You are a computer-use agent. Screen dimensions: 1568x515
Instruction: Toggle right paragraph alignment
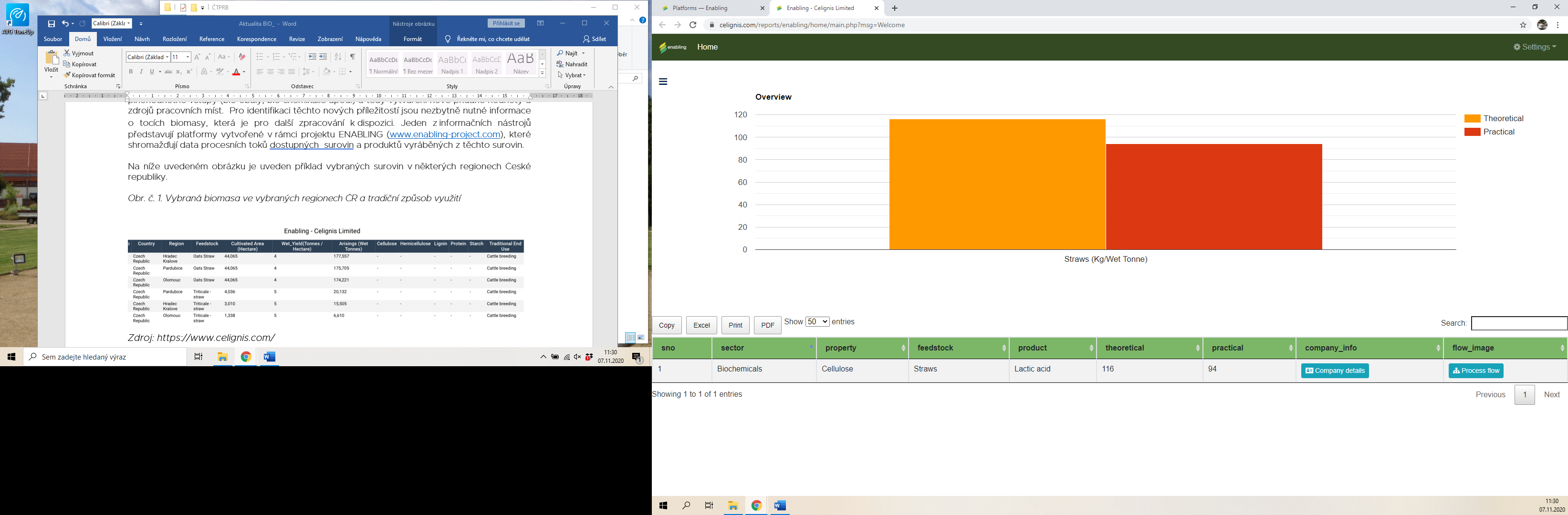pyautogui.click(x=281, y=72)
